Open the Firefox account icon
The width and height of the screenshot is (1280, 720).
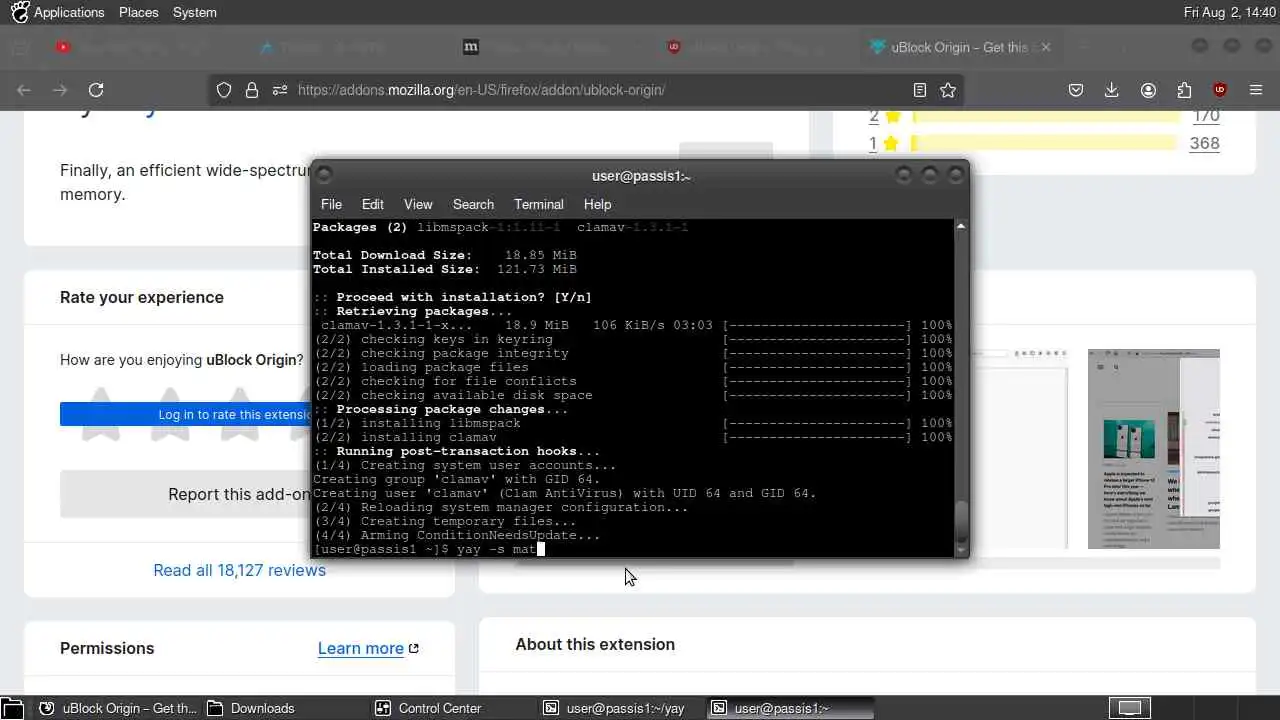1148,90
